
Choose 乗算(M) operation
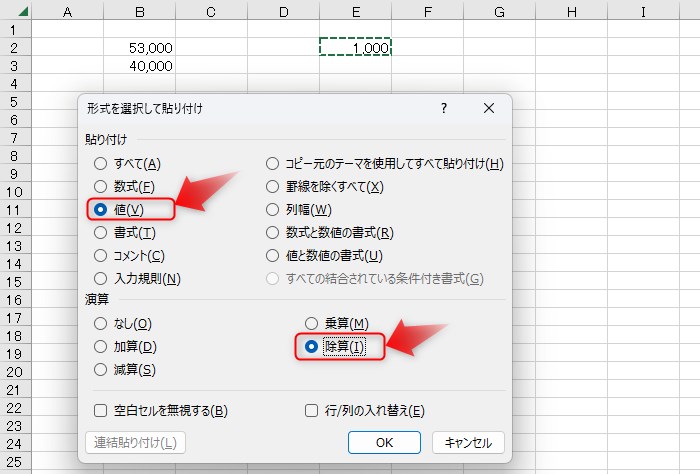point(337,324)
